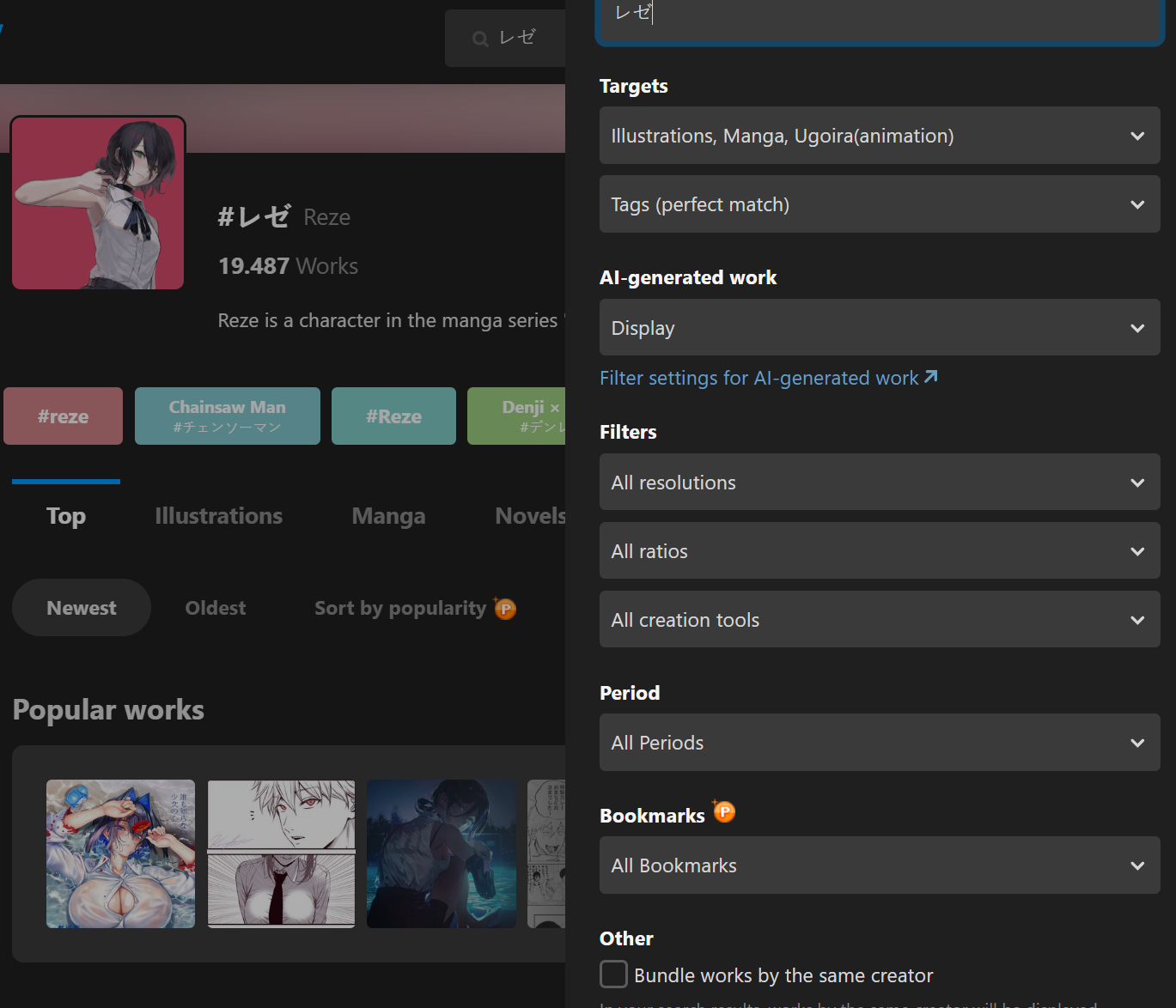Open the Novels tab
1176x1008 pixels.
point(530,516)
